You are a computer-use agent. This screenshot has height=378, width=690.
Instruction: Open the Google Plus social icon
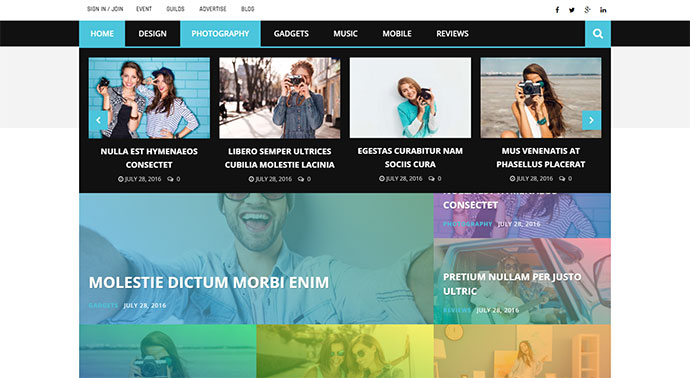tap(587, 10)
